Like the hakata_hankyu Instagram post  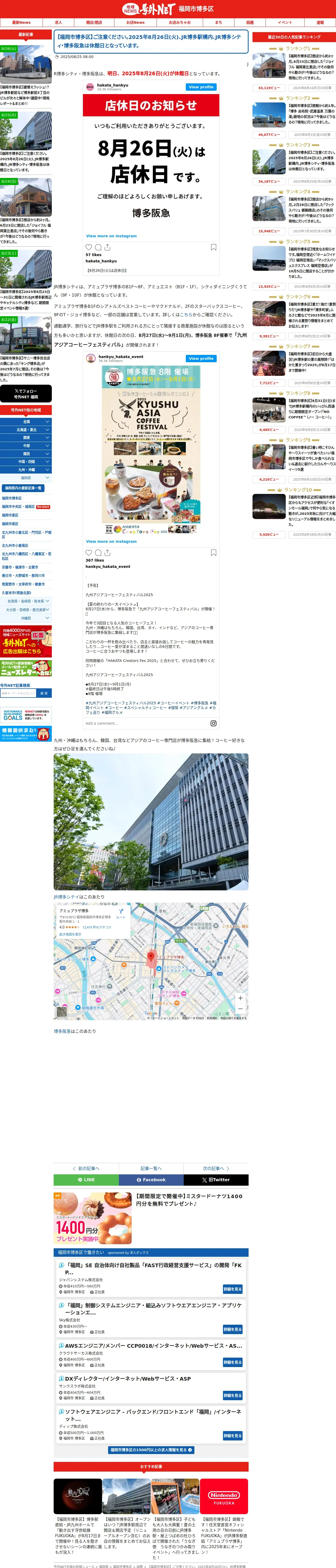[x=88, y=247]
